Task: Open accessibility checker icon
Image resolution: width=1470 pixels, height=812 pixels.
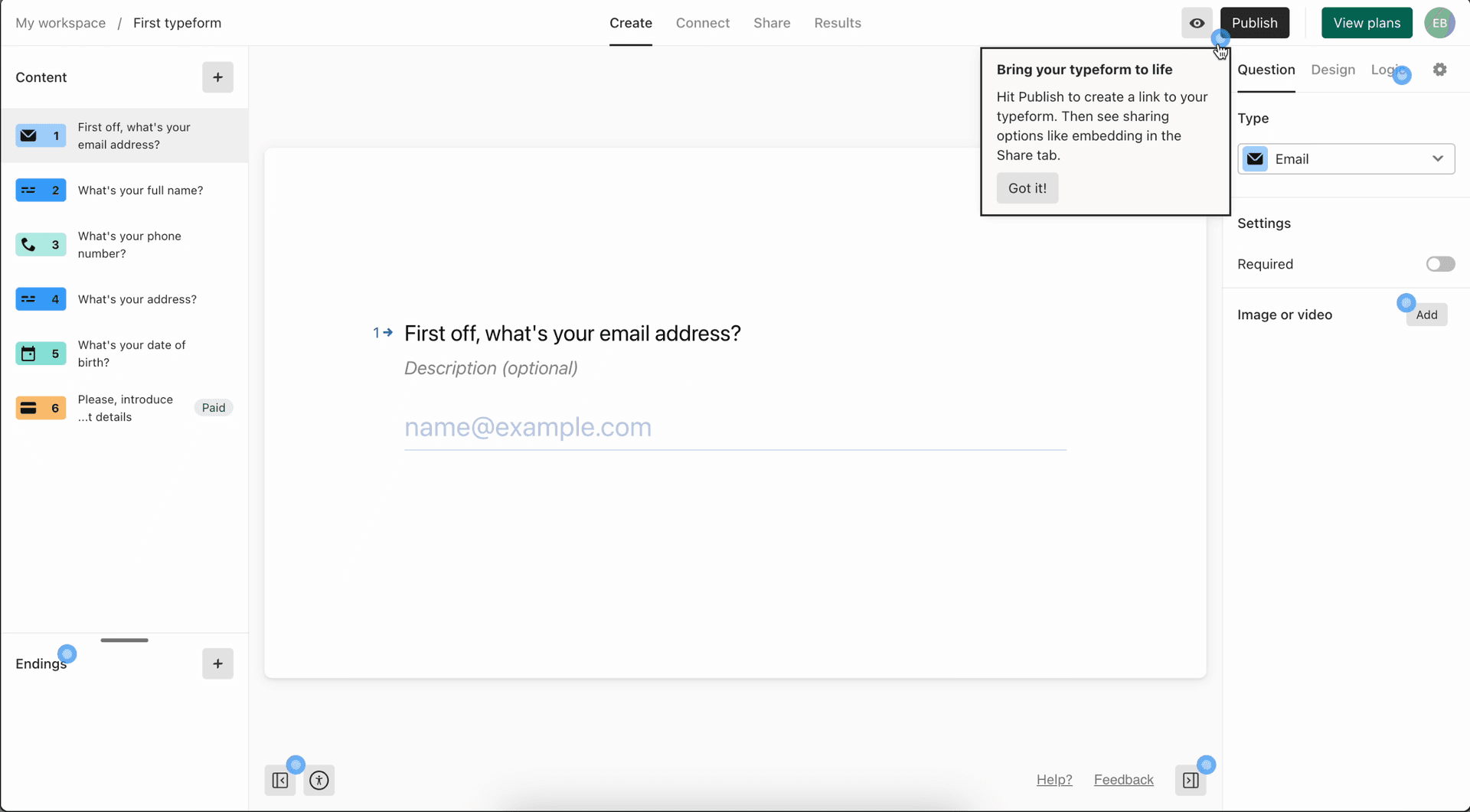Action: [x=319, y=780]
